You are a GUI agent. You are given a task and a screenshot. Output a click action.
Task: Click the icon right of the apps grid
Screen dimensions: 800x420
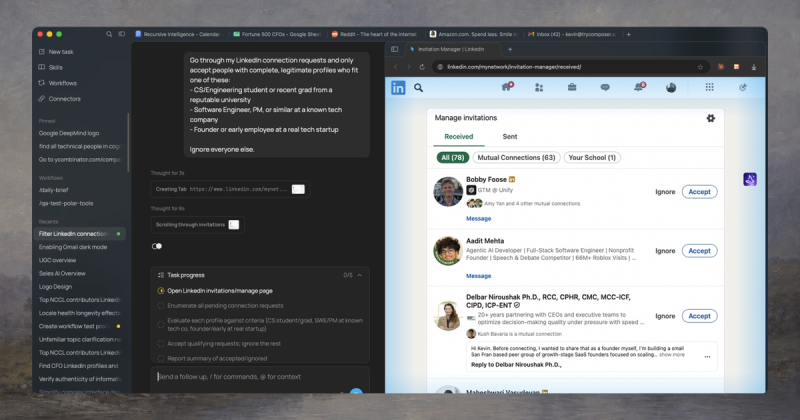(x=743, y=87)
